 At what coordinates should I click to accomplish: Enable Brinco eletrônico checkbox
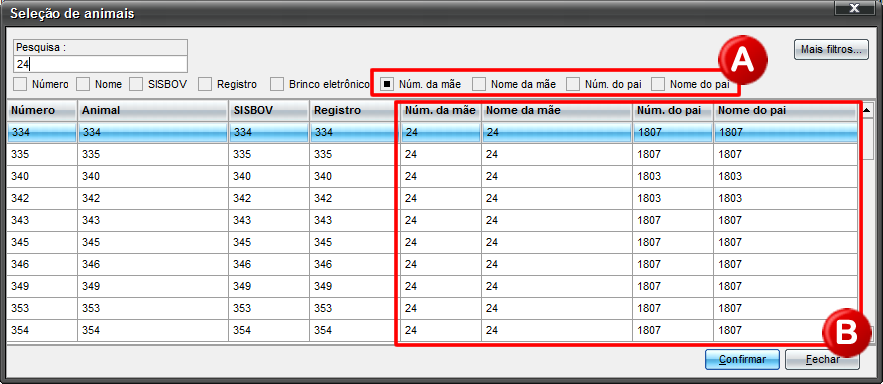[x=277, y=84]
